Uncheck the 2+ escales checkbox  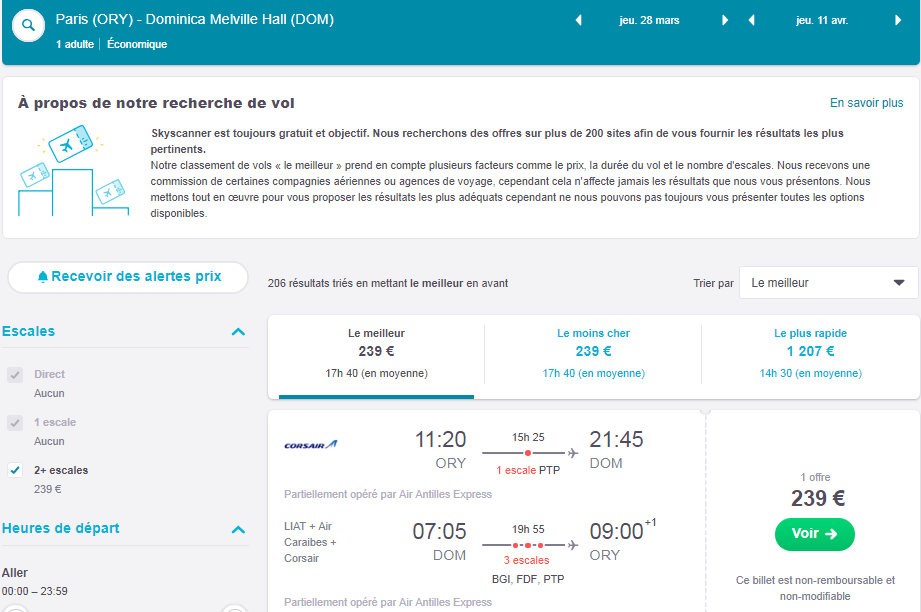[15, 470]
